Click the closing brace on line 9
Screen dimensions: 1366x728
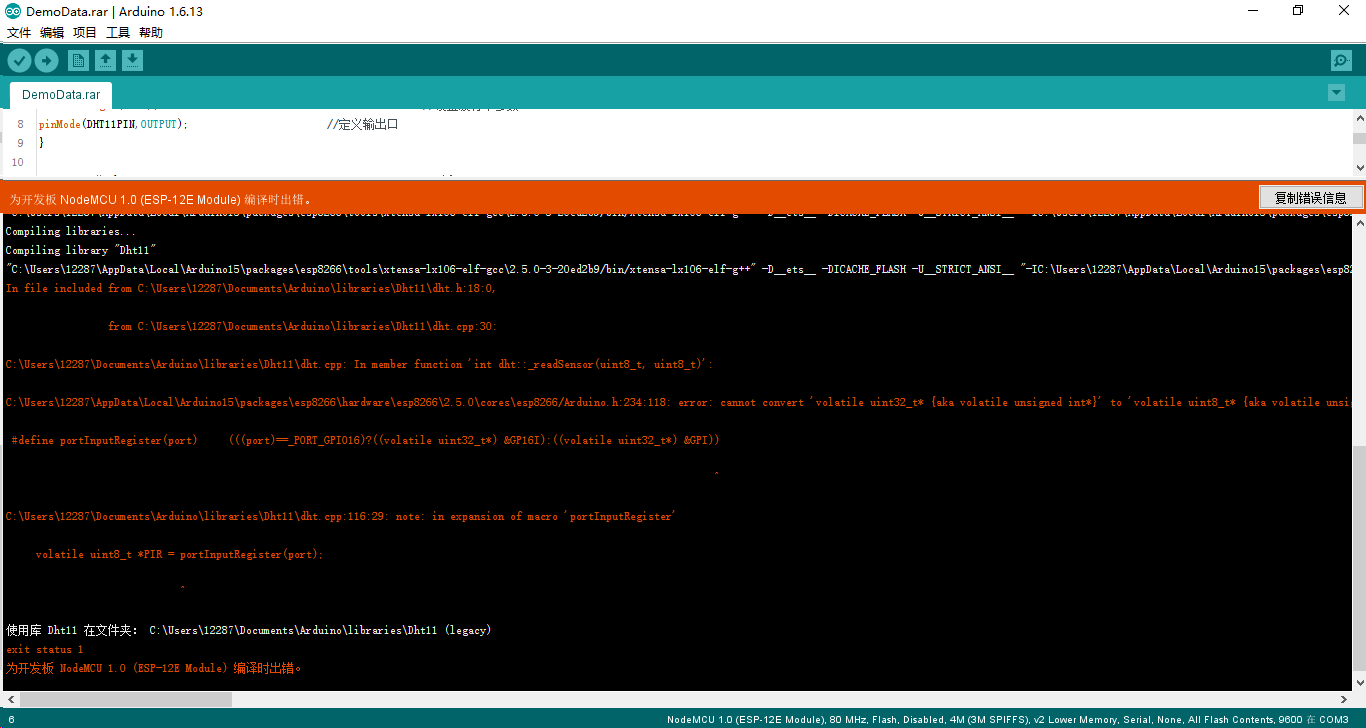(41, 143)
